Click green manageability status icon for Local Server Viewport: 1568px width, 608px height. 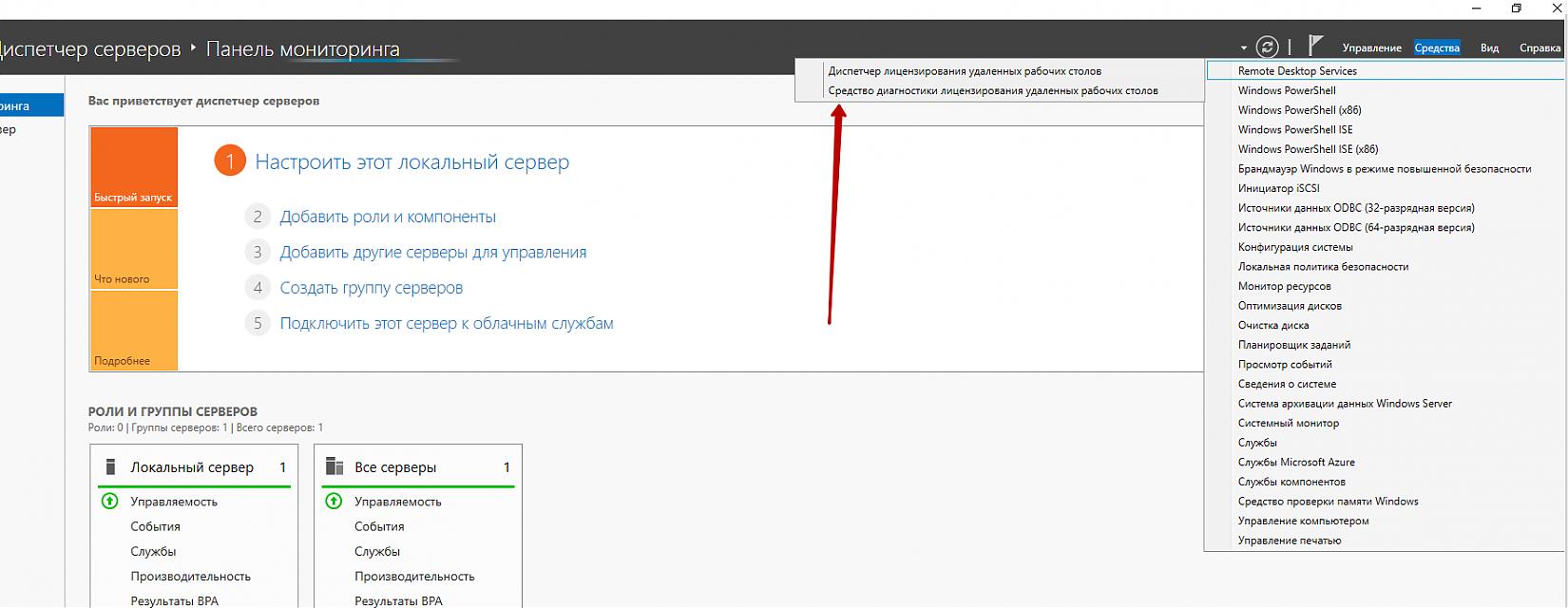pyautogui.click(x=110, y=501)
